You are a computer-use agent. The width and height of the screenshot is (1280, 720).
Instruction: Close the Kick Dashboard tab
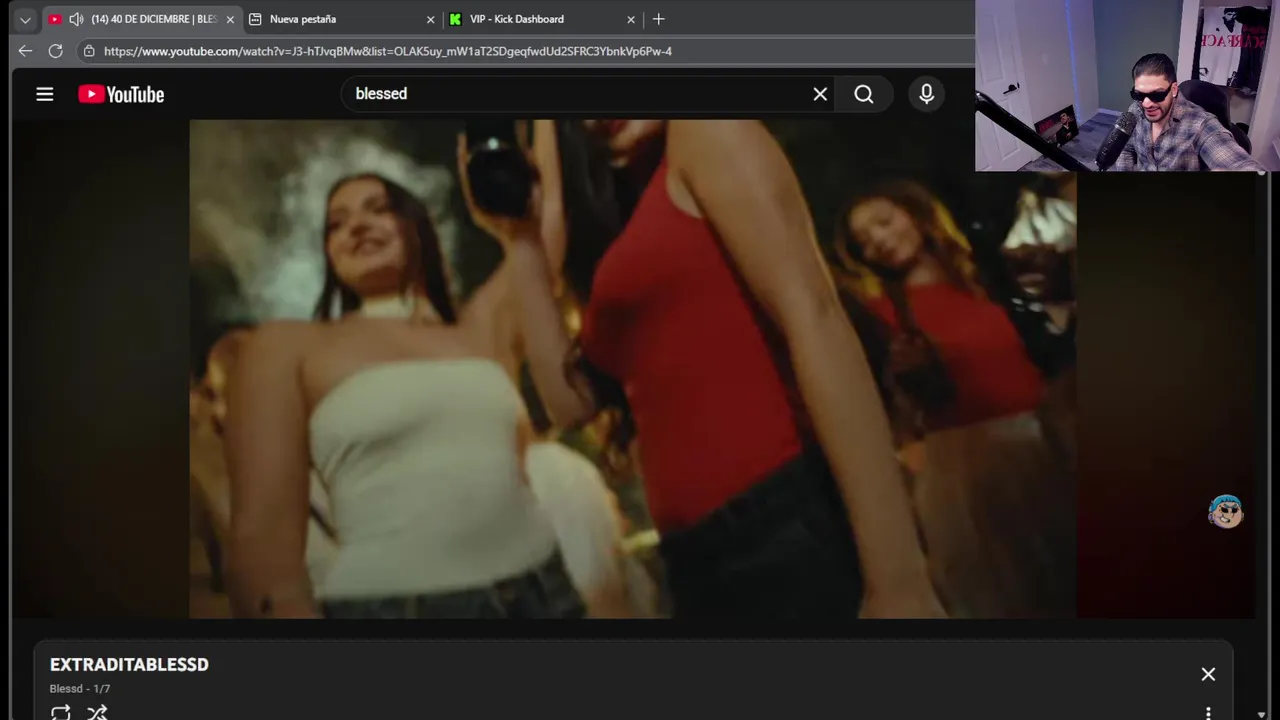tap(631, 19)
